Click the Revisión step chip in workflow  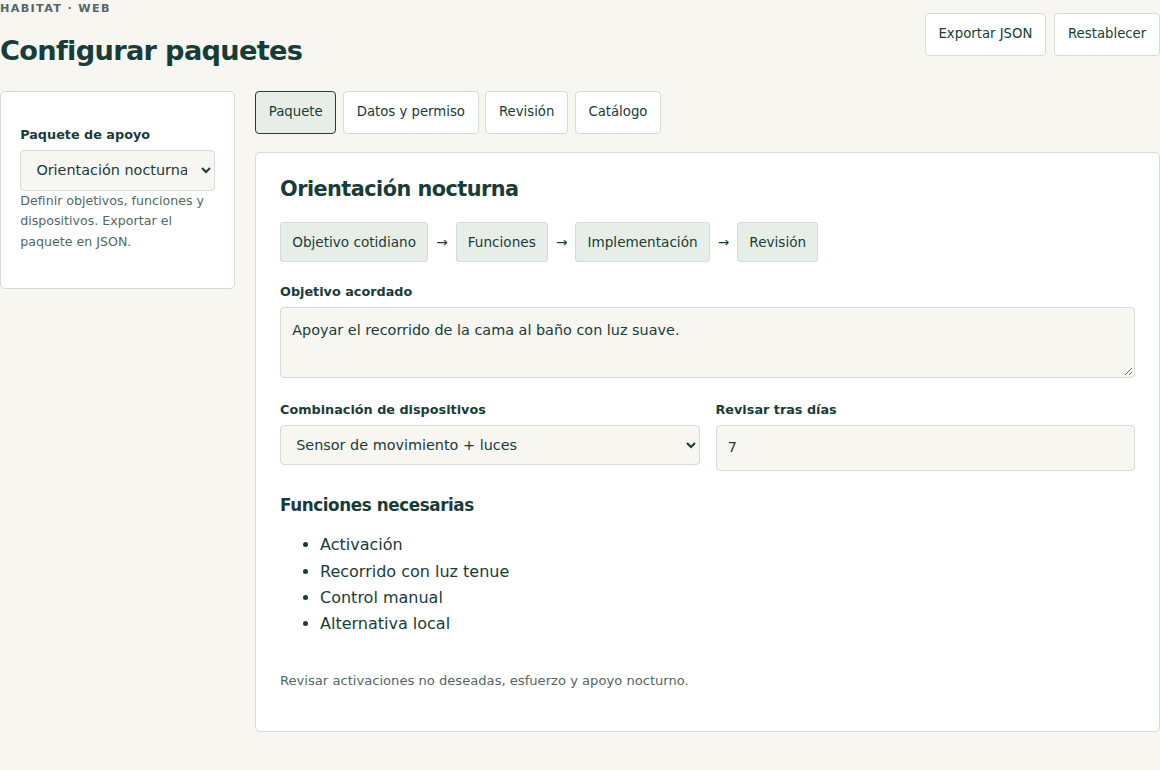[778, 242]
